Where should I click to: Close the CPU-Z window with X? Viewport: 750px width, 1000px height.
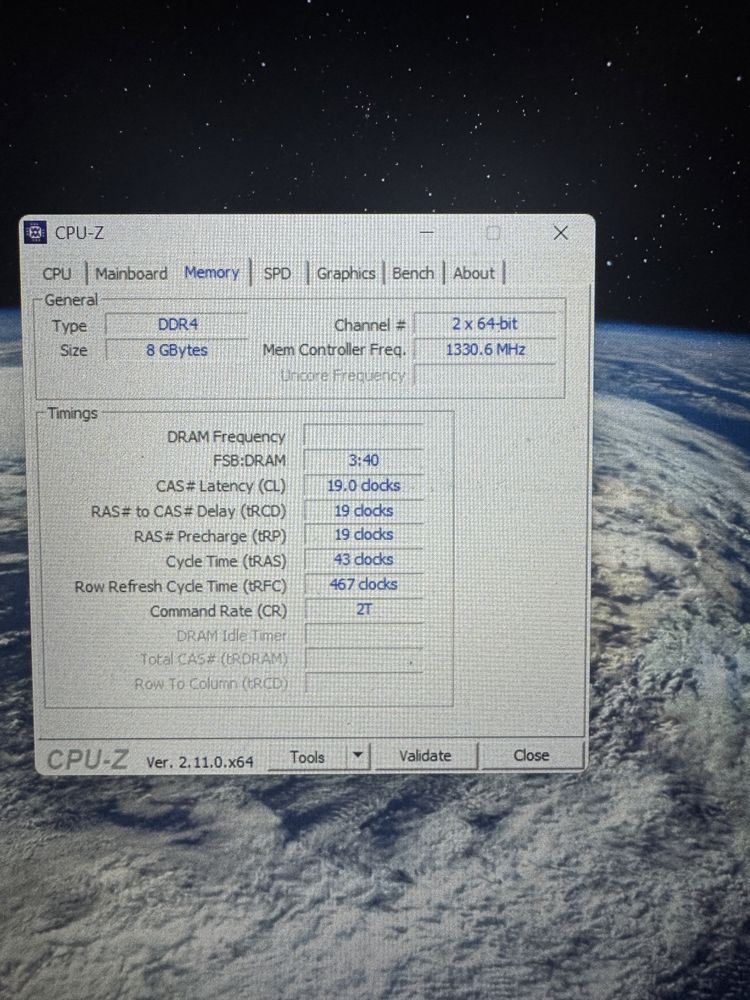click(x=561, y=233)
